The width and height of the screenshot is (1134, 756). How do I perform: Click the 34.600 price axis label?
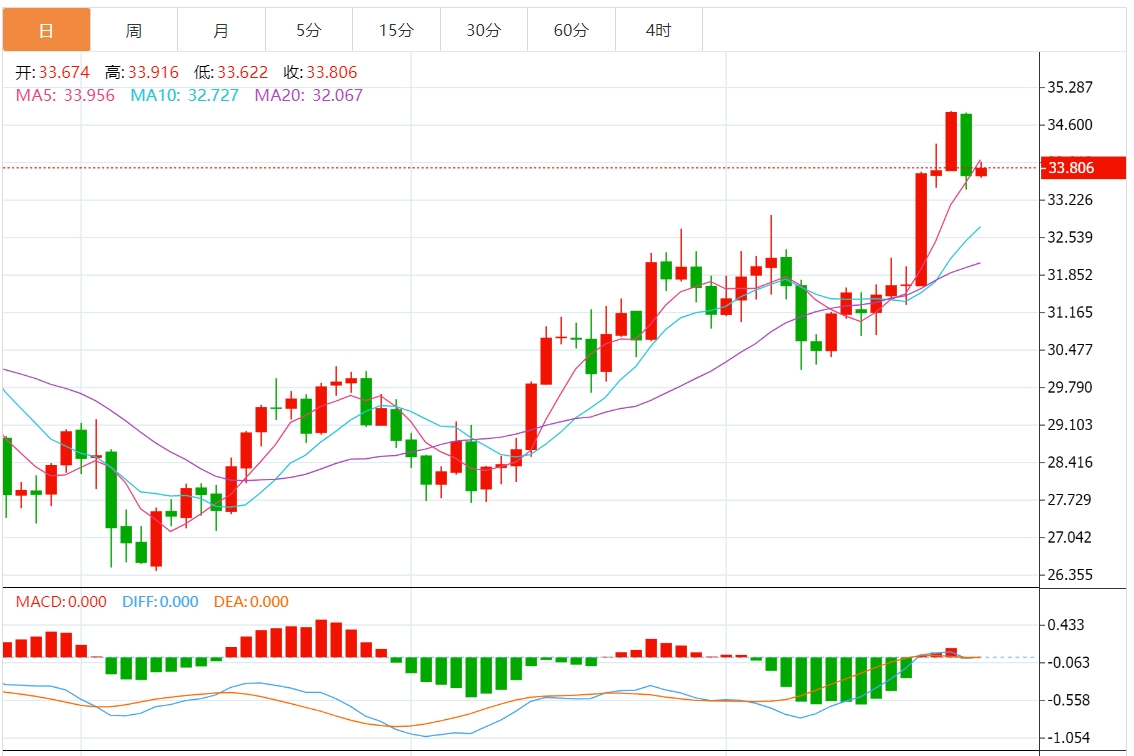click(x=1070, y=125)
